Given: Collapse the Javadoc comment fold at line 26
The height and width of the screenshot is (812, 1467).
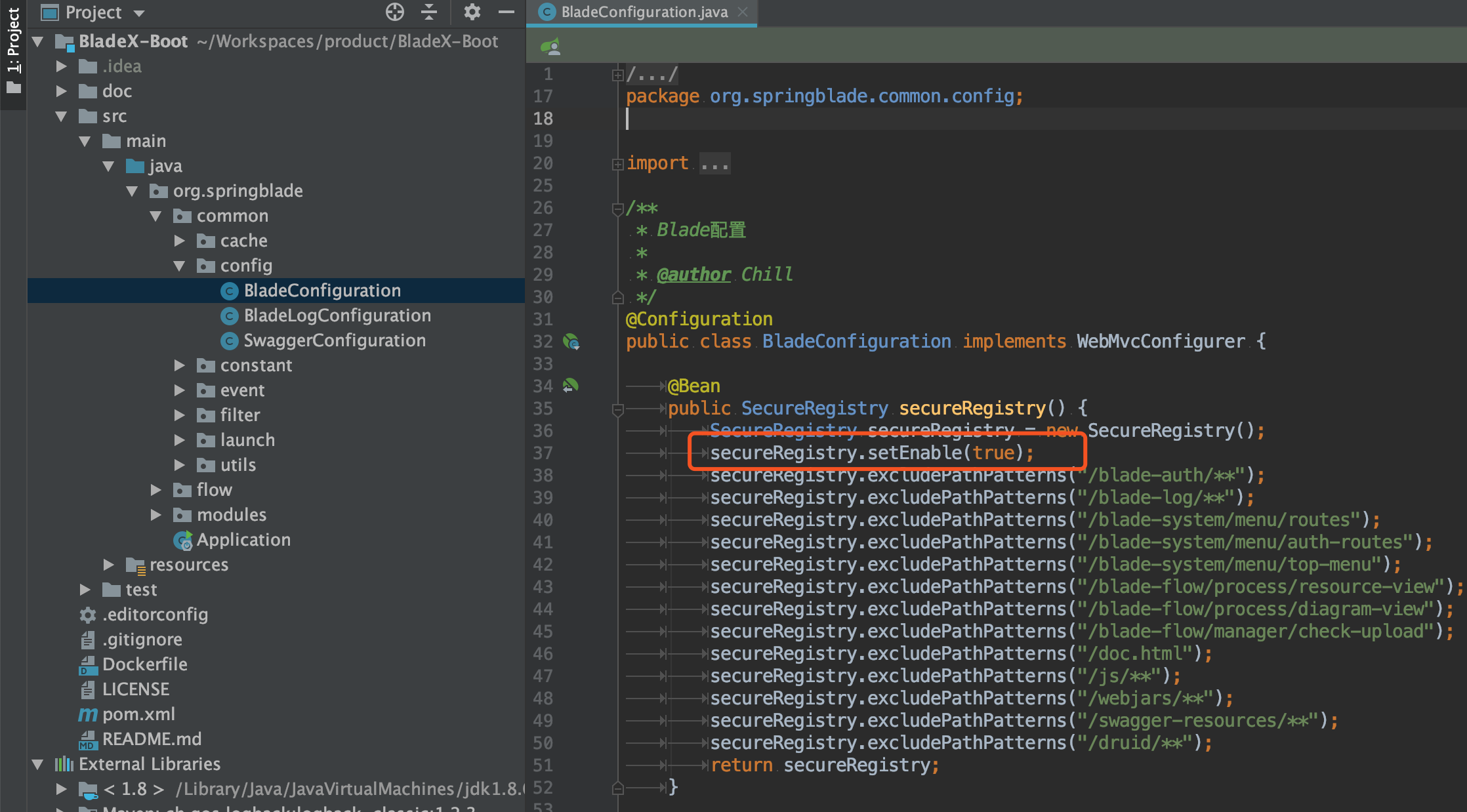Looking at the screenshot, I should pyautogui.click(x=617, y=209).
